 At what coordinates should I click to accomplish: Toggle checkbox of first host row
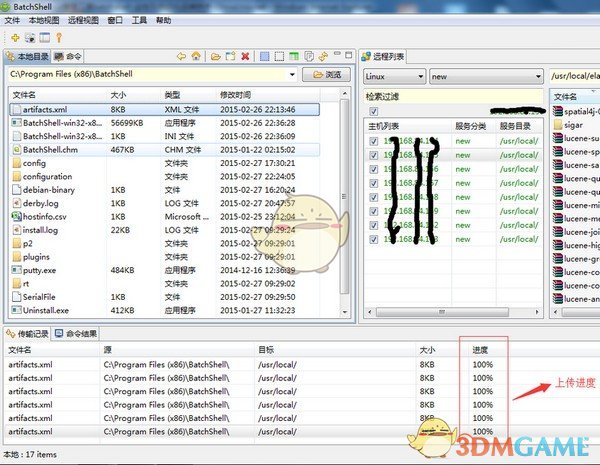point(373,141)
